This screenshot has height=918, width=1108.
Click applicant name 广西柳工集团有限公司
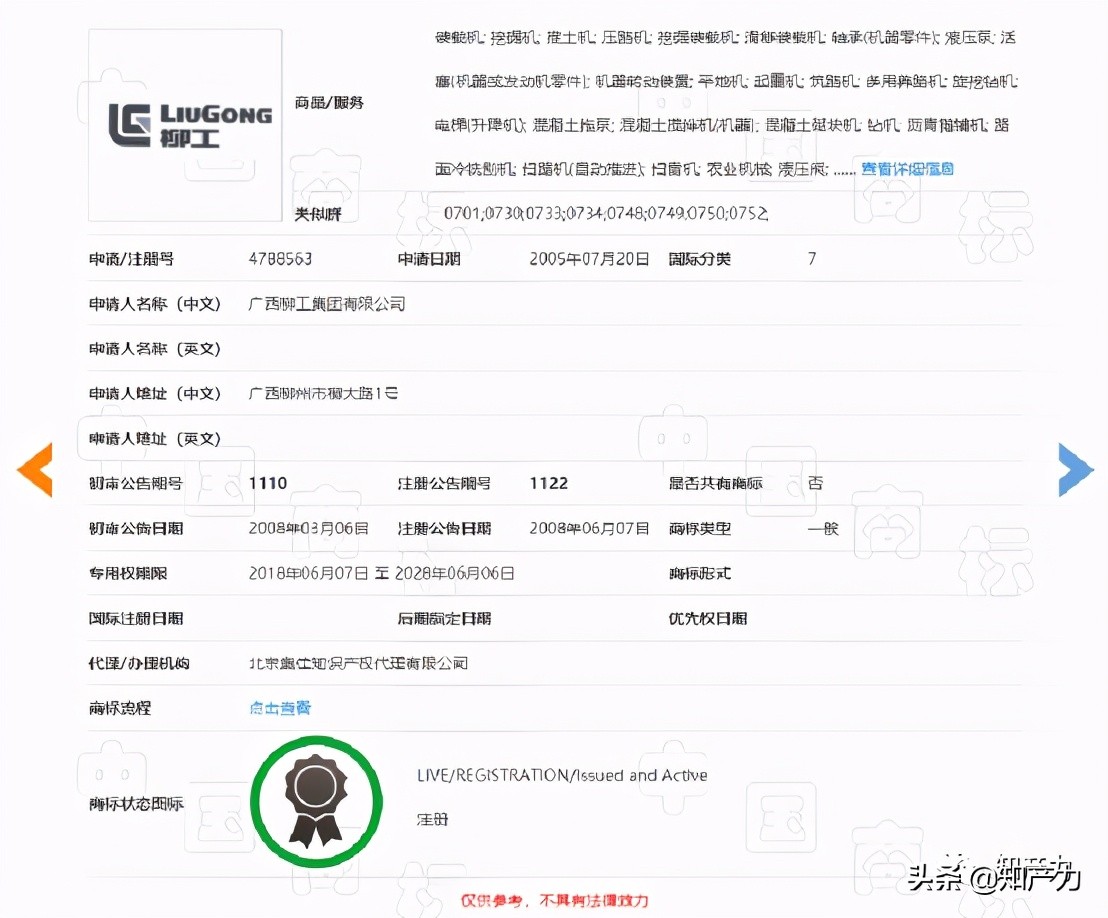pos(325,303)
